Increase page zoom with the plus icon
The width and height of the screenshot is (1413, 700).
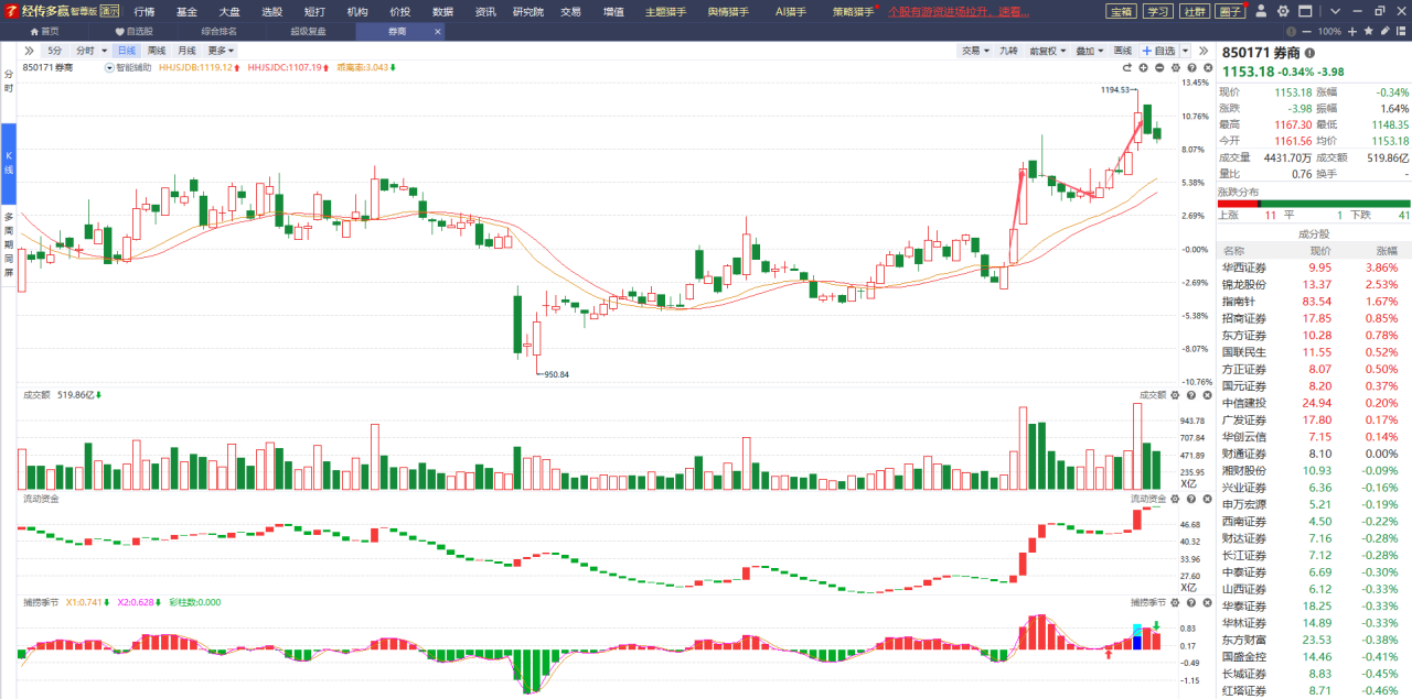[x=1353, y=31]
